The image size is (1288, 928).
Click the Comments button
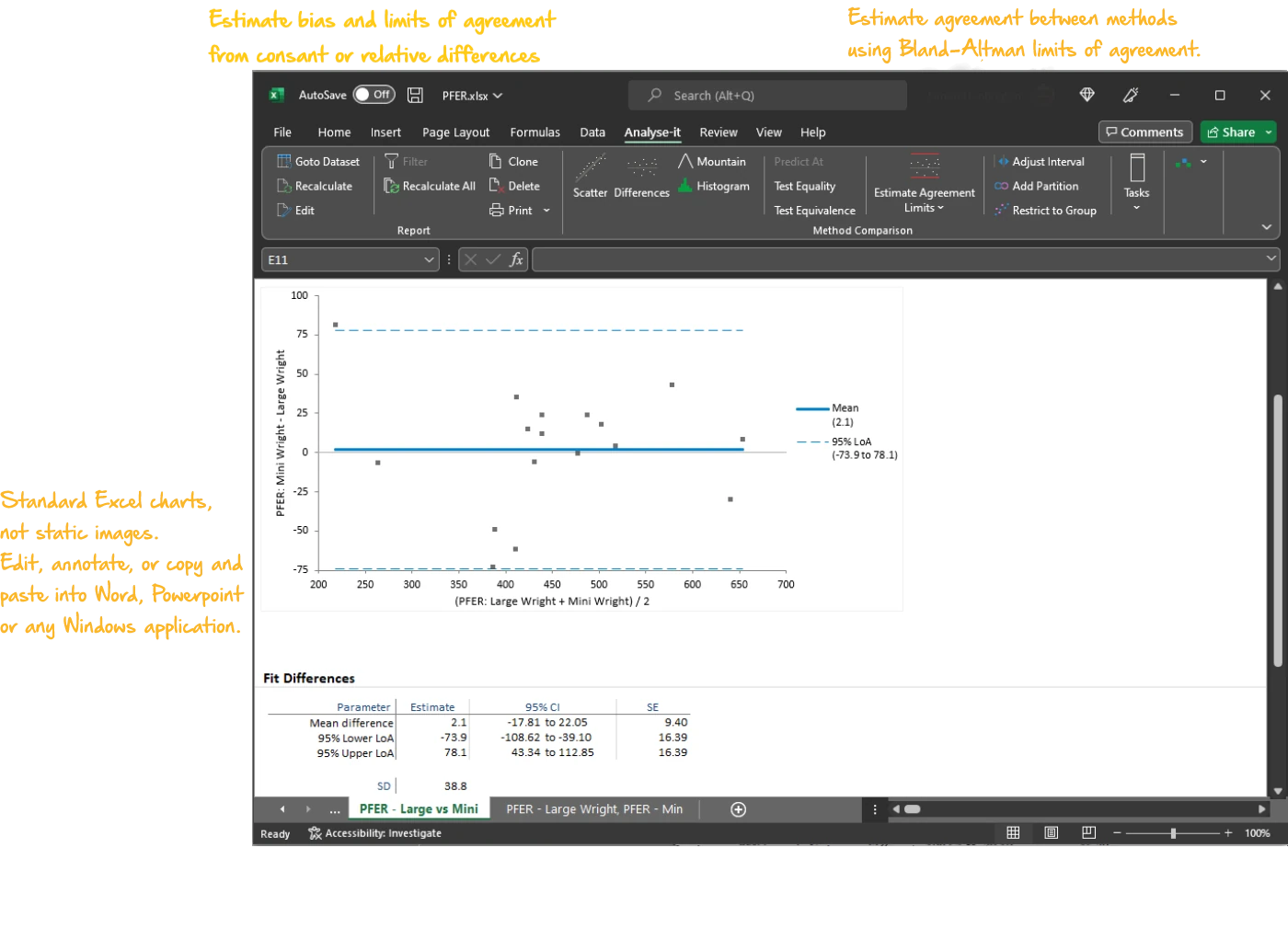pyautogui.click(x=1145, y=132)
